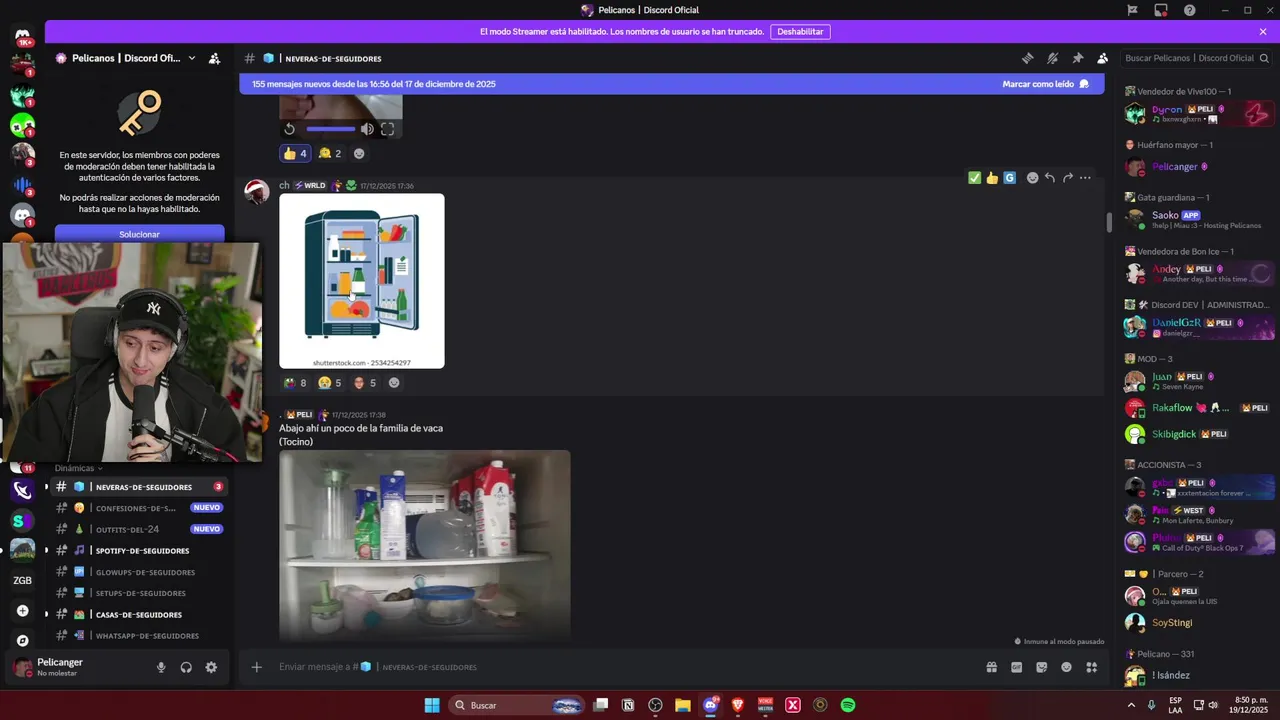Dismiss the streamer mode banner

(1263, 32)
